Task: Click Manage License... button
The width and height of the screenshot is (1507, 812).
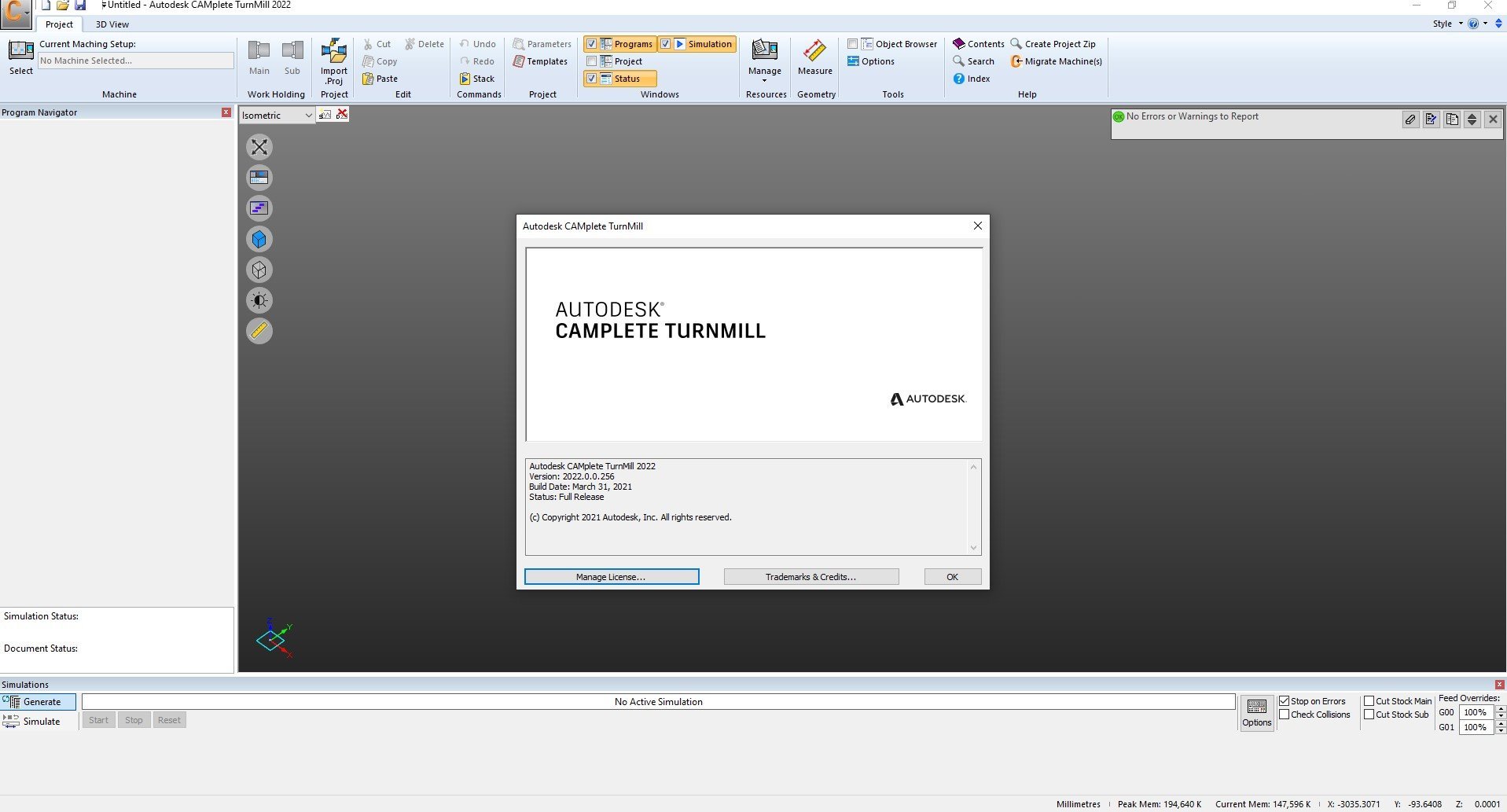Action: [612, 577]
